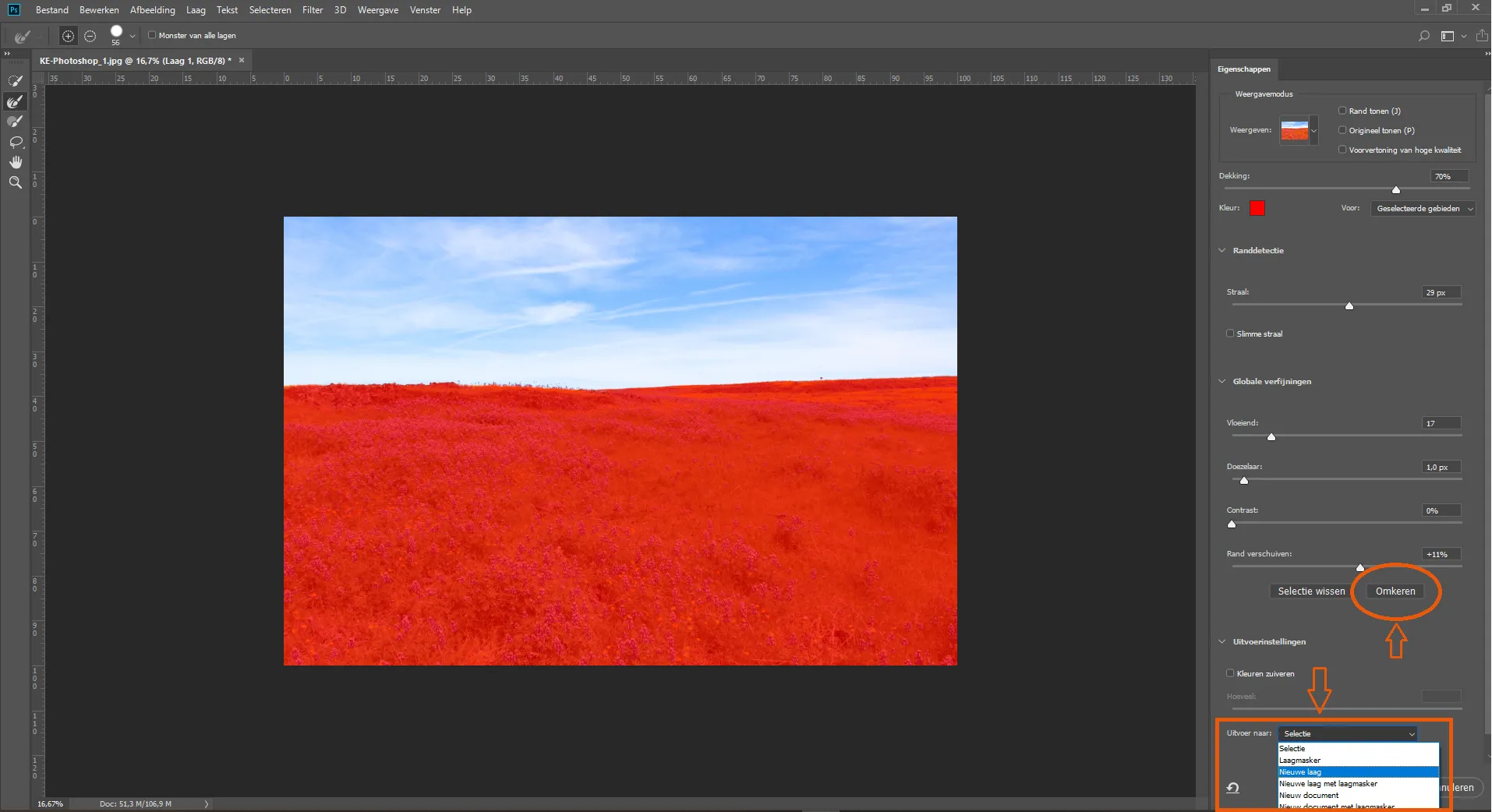Screen dimensions: 1492x812
Task: Enable Voorvertoning van hoge kwaliteit checkbox
Action: 1342,150
